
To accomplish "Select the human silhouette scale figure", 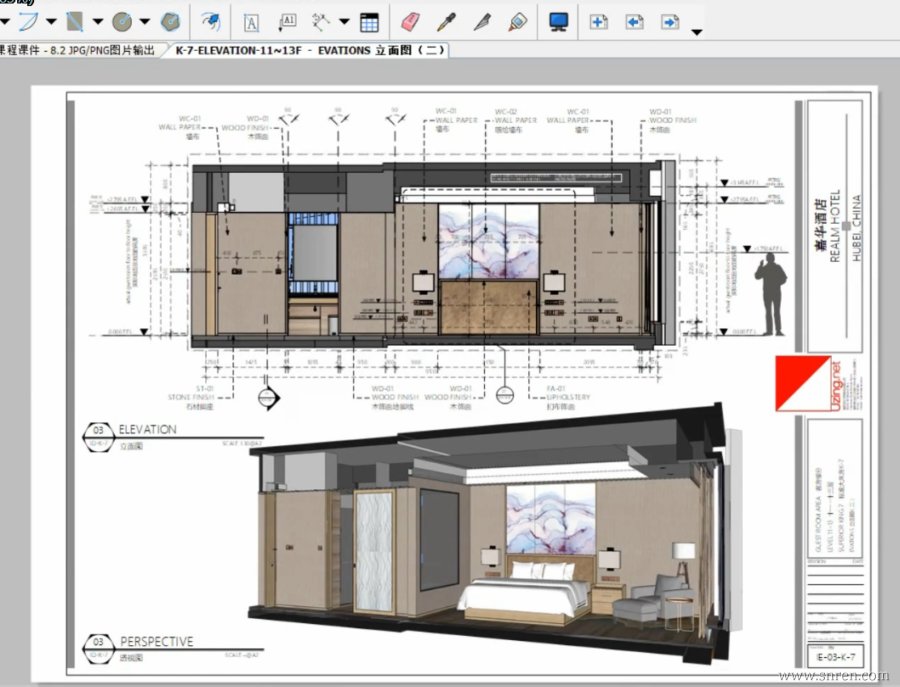I will (771, 294).
